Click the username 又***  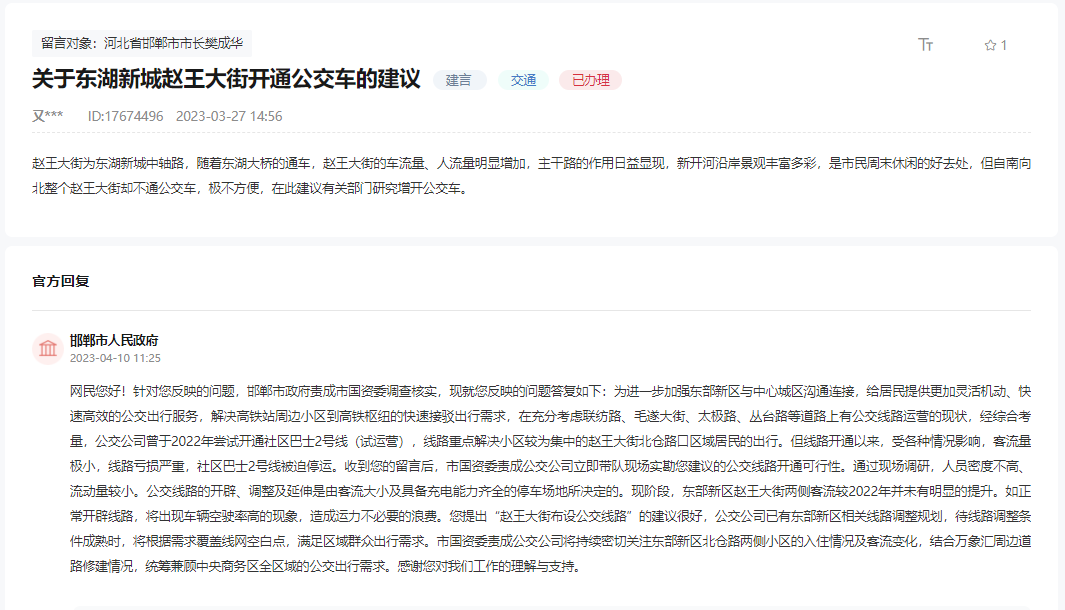tap(48, 116)
